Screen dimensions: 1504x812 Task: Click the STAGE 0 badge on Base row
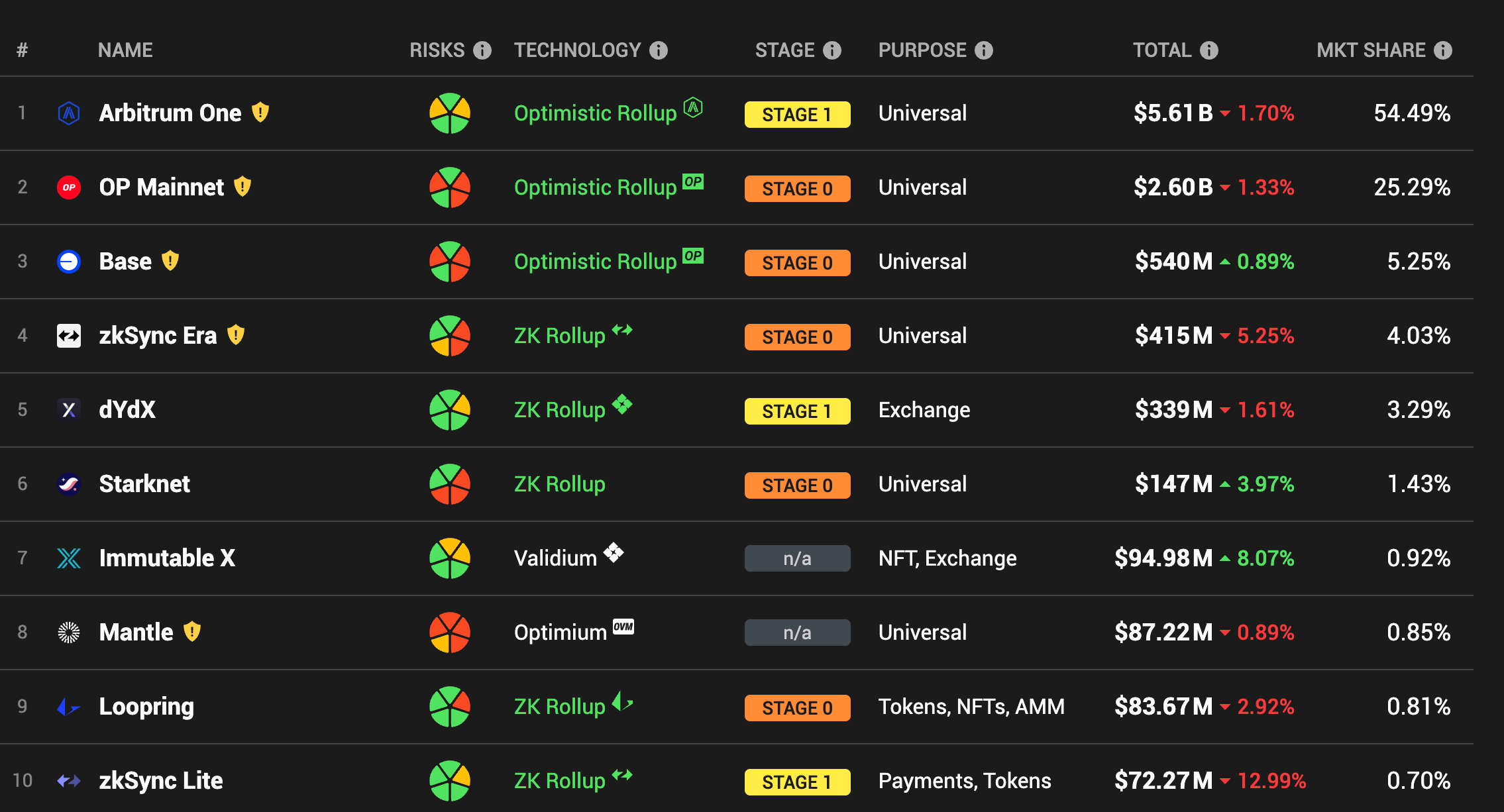coord(797,263)
